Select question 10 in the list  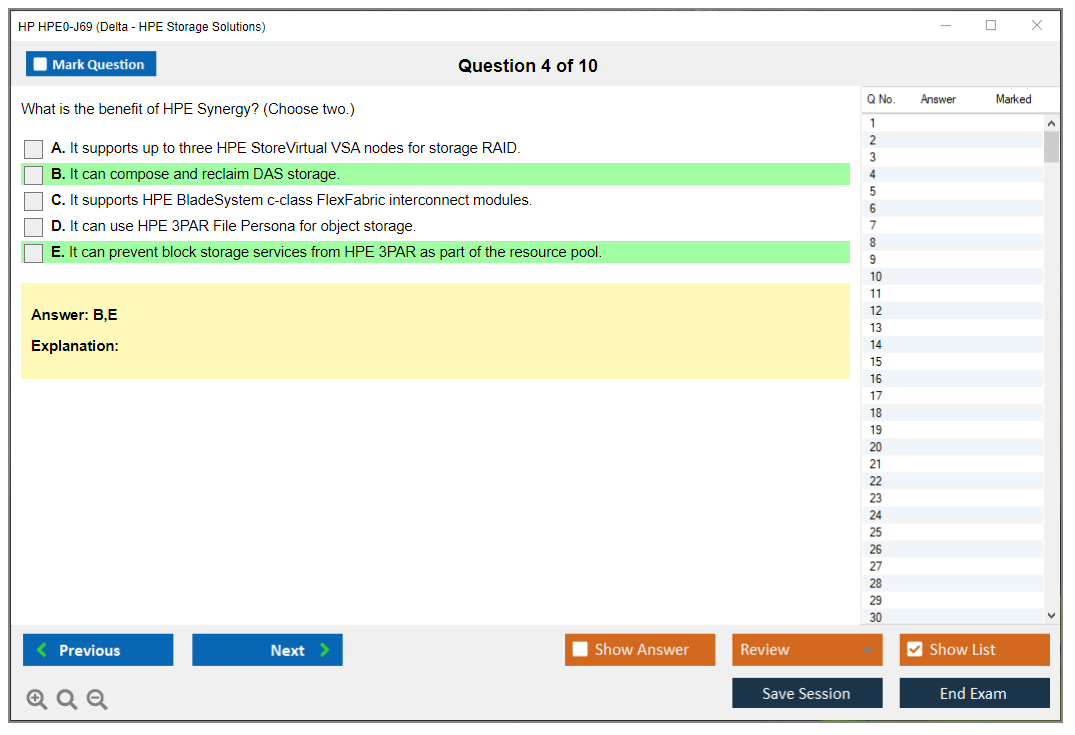tap(876, 277)
